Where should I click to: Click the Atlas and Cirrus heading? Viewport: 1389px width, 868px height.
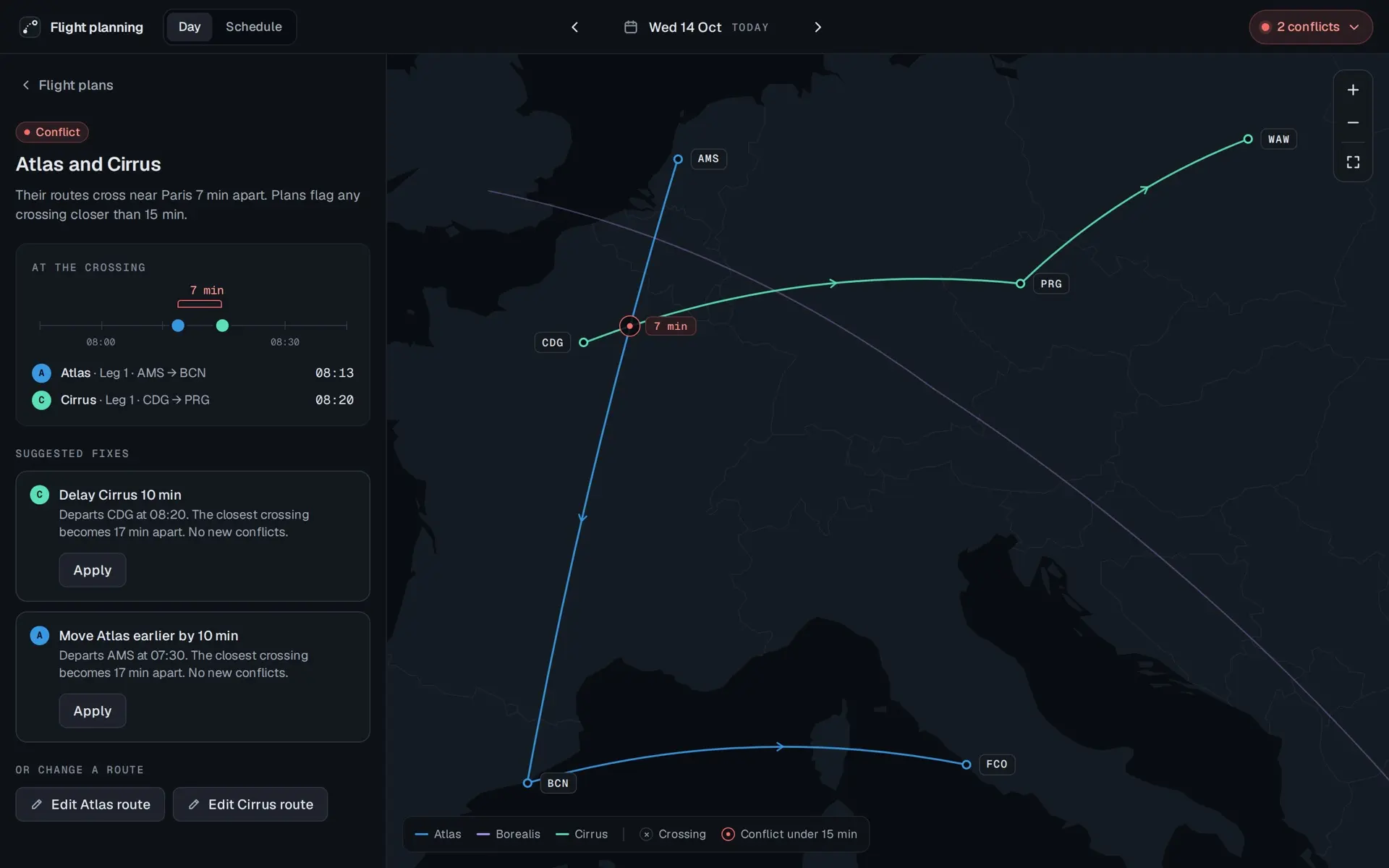pos(88,164)
